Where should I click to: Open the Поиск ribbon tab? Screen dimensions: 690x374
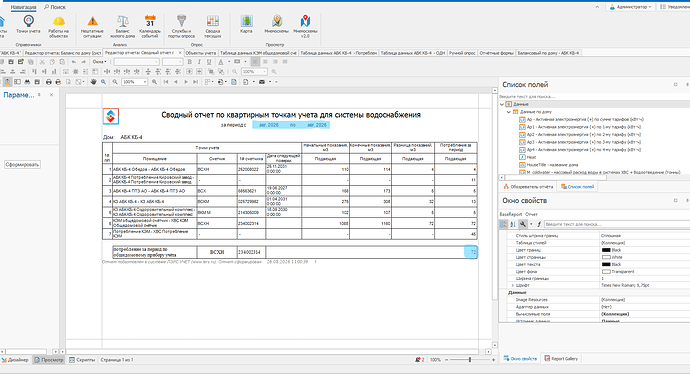click(x=55, y=7)
